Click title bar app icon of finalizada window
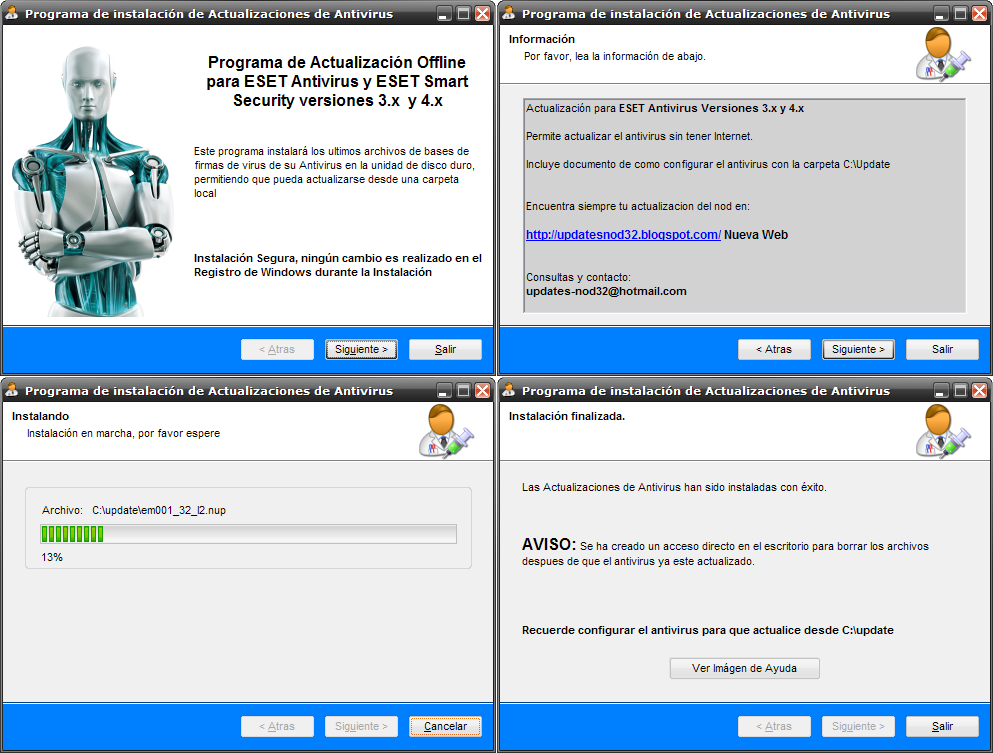 tap(509, 390)
